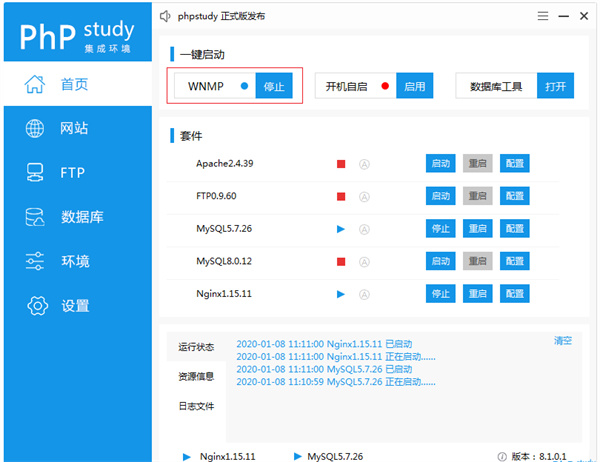This screenshot has height=462, width=600.
Task: Switch to 运行状态 log tab
Action: [x=196, y=347]
